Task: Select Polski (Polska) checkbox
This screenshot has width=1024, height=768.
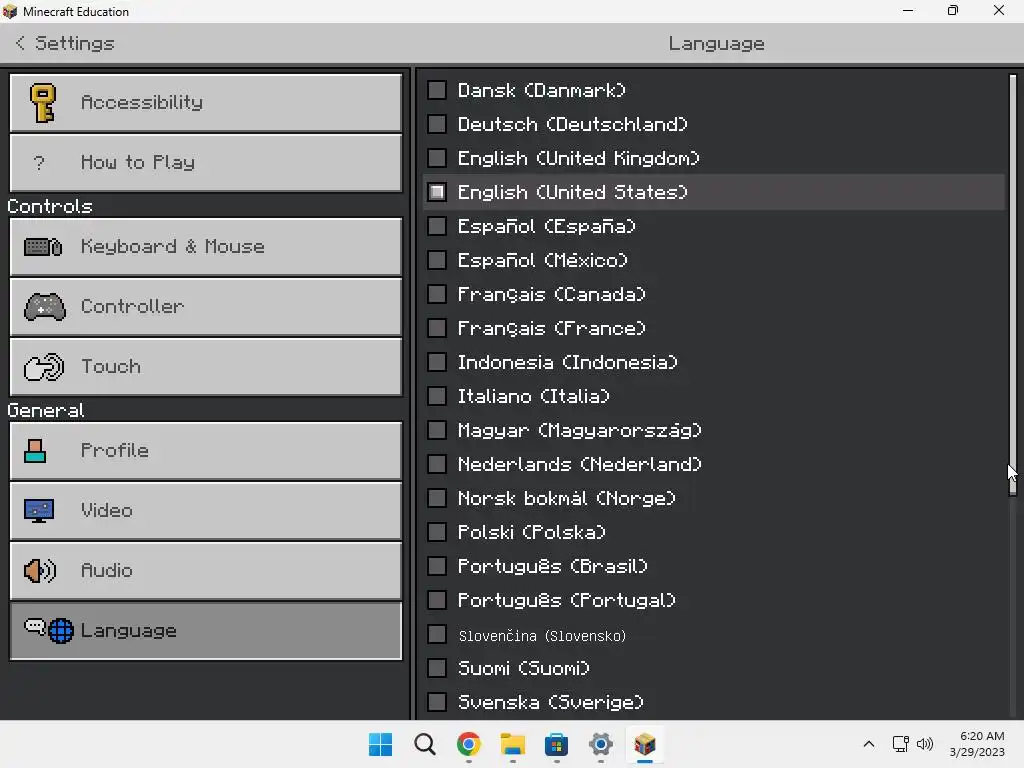Action: click(437, 532)
